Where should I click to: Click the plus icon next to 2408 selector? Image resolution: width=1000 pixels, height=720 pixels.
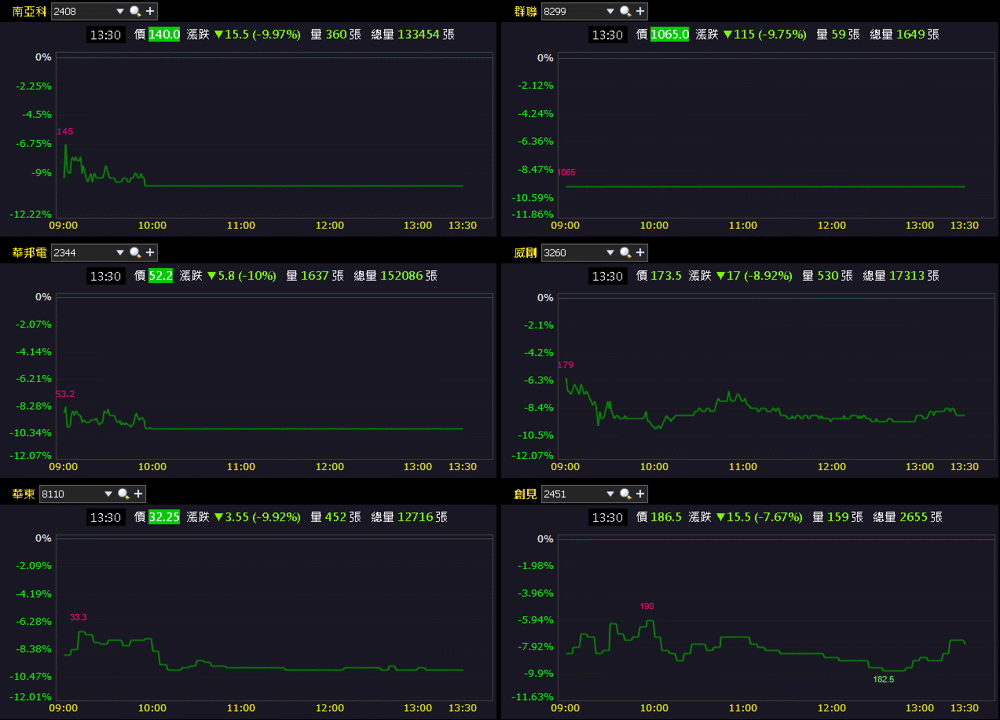(x=150, y=11)
